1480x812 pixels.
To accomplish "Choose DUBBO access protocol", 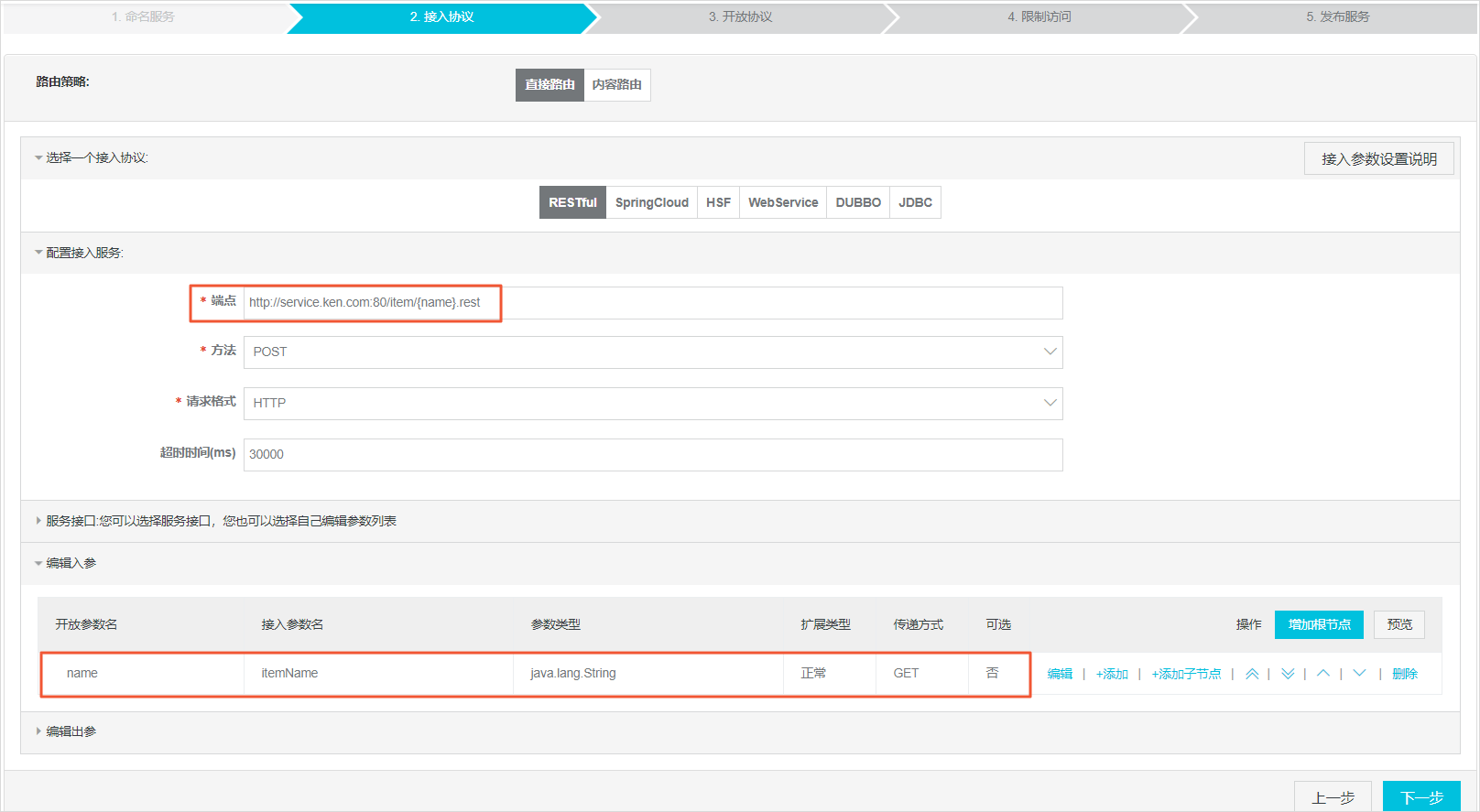I will click(858, 202).
